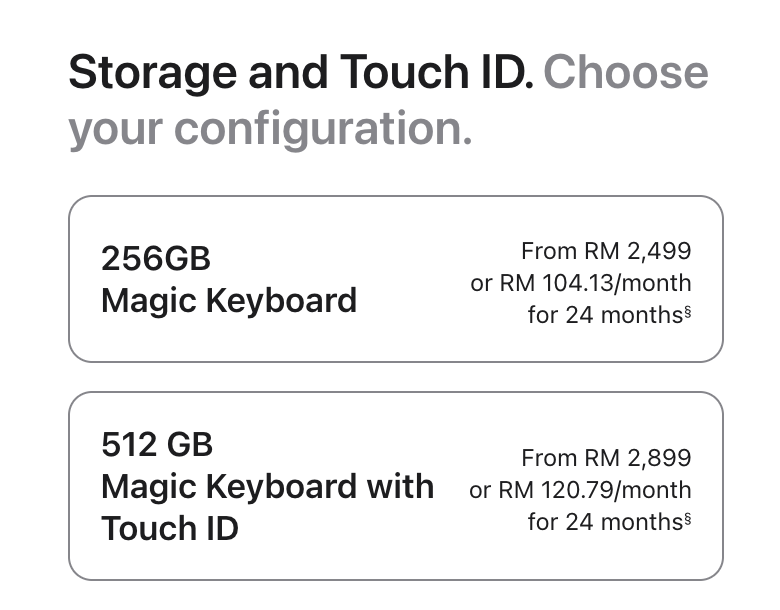The width and height of the screenshot is (780, 610).
Task: Click "Magic Keyboard with" in the 512 GB card
Action: click(267, 487)
